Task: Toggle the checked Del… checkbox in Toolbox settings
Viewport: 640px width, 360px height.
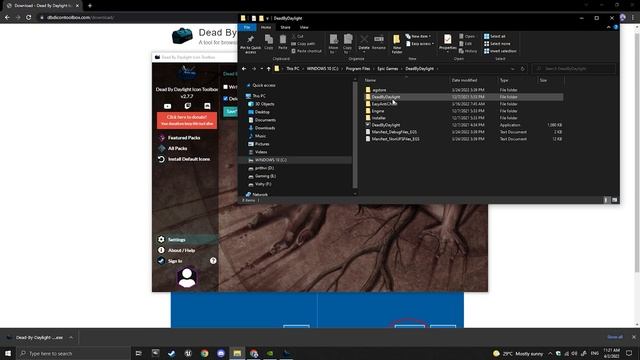Action: point(225,99)
